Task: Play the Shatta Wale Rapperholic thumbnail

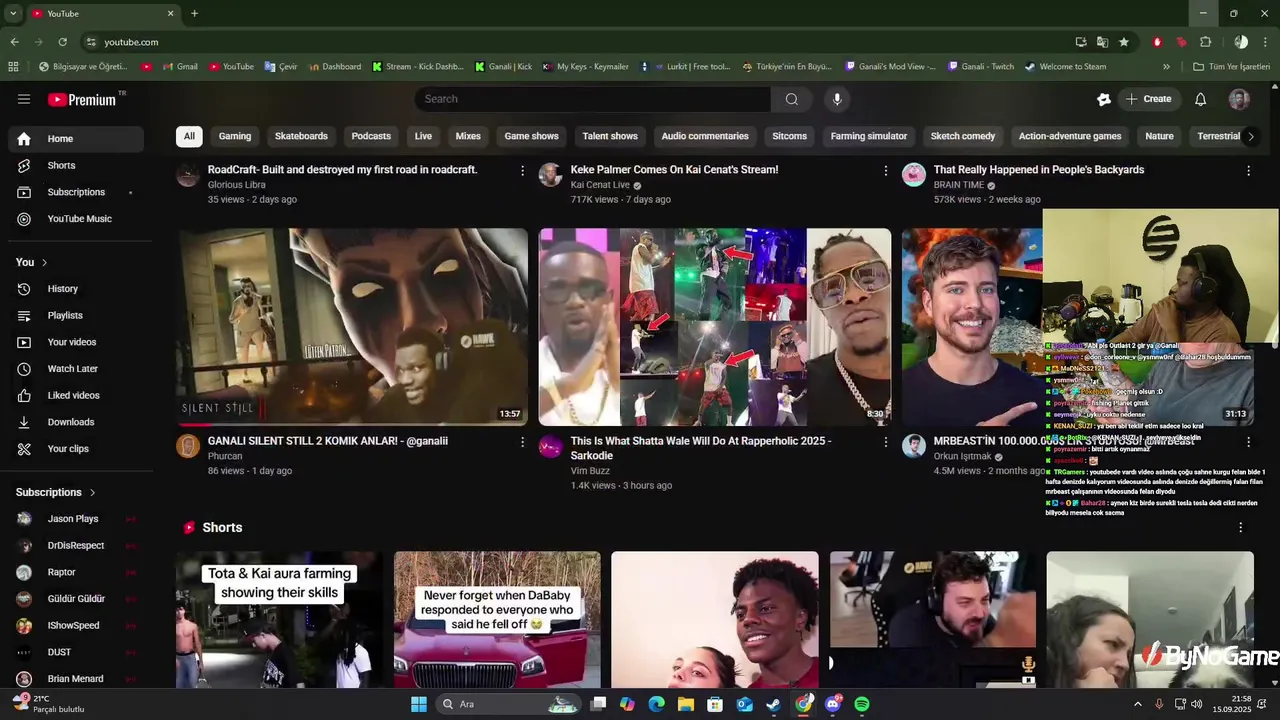Action: (x=715, y=327)
